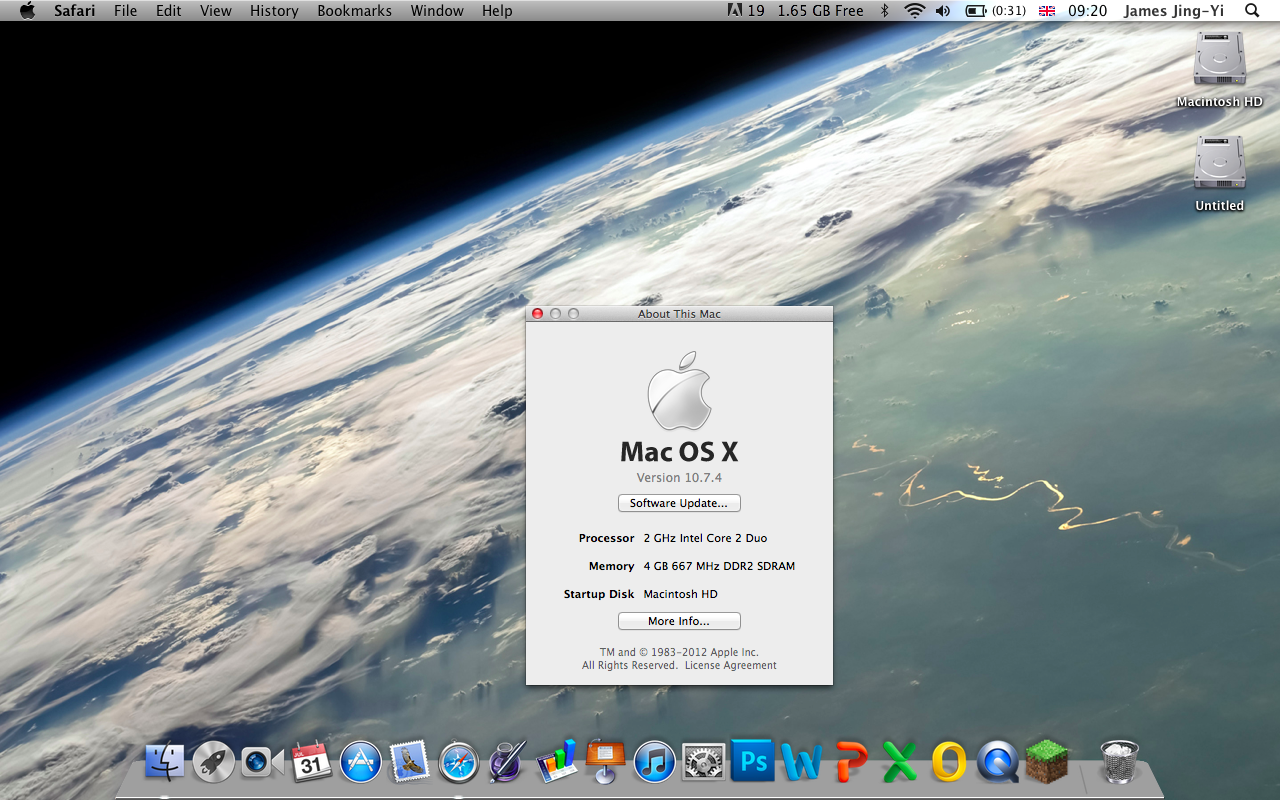Viewport: 1280px width, 800px height.
Task: Open the Apple menu
Action: pyautogui.click(x=27, y=11)
